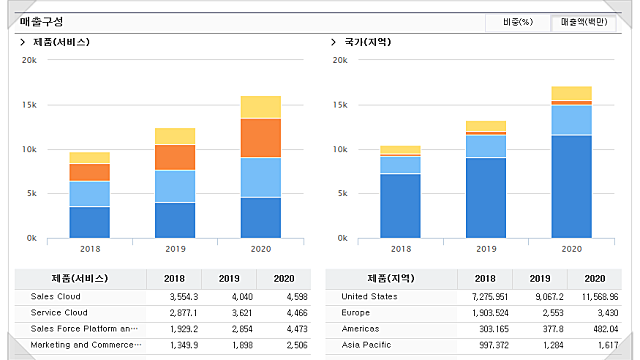Click the 2020 axis label in product chart
Viewport: 640px width, 360px height.
tap(260, 249)
